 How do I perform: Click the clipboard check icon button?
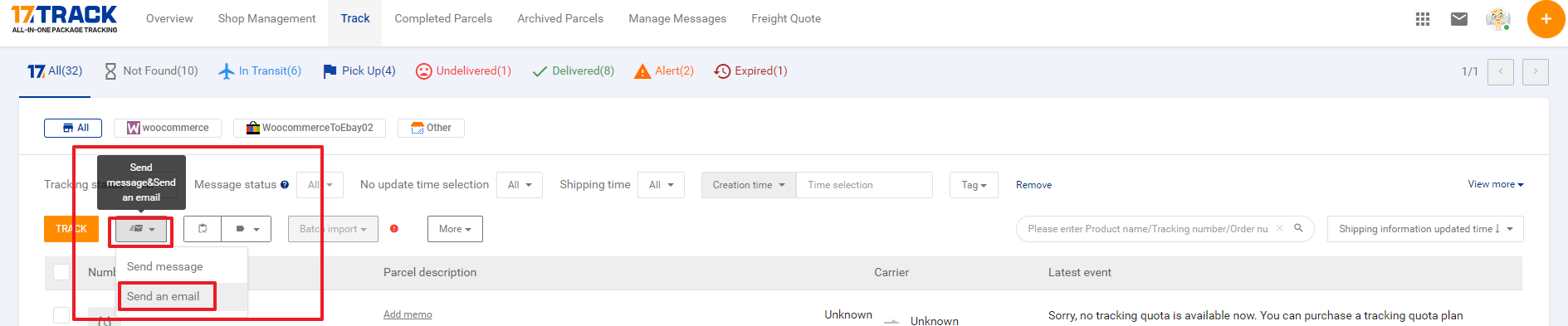coord(203,229)
